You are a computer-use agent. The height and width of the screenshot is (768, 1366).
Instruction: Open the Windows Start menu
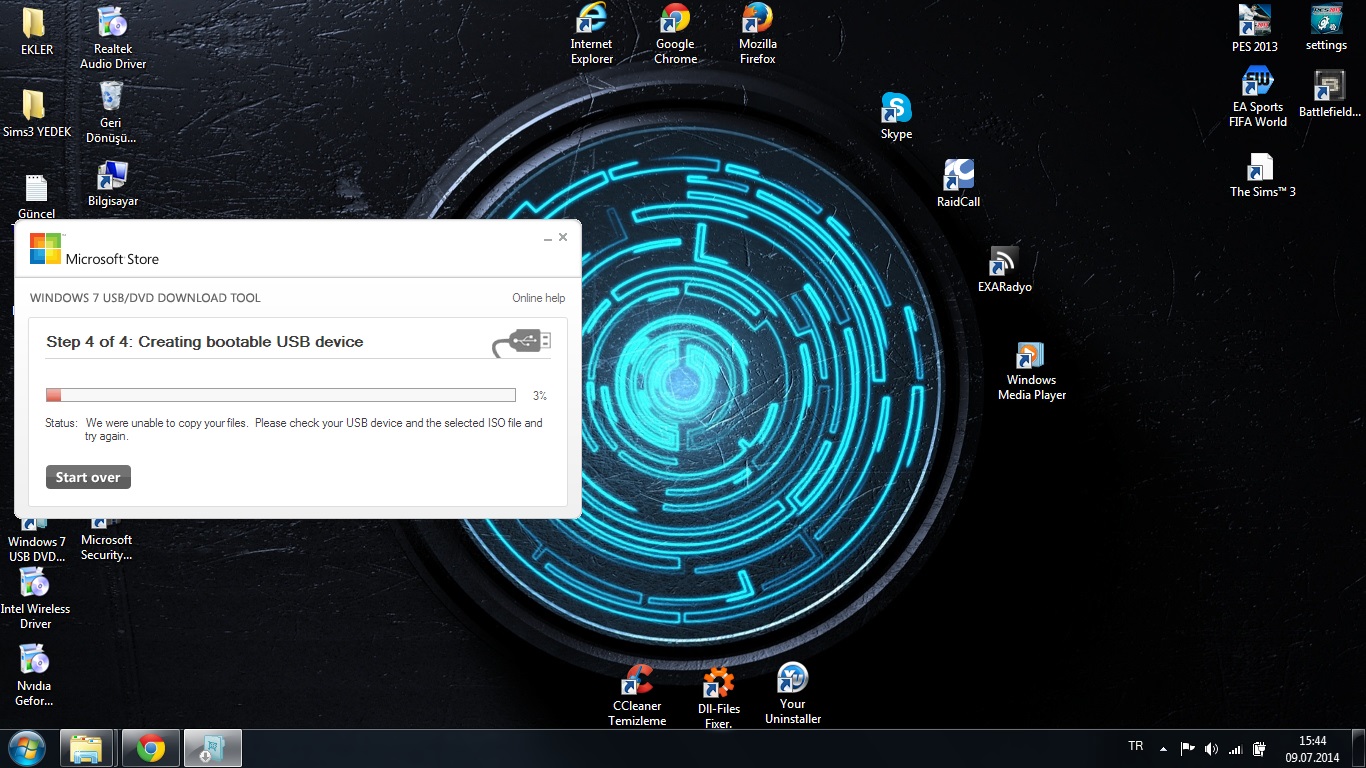click(26, 748)
